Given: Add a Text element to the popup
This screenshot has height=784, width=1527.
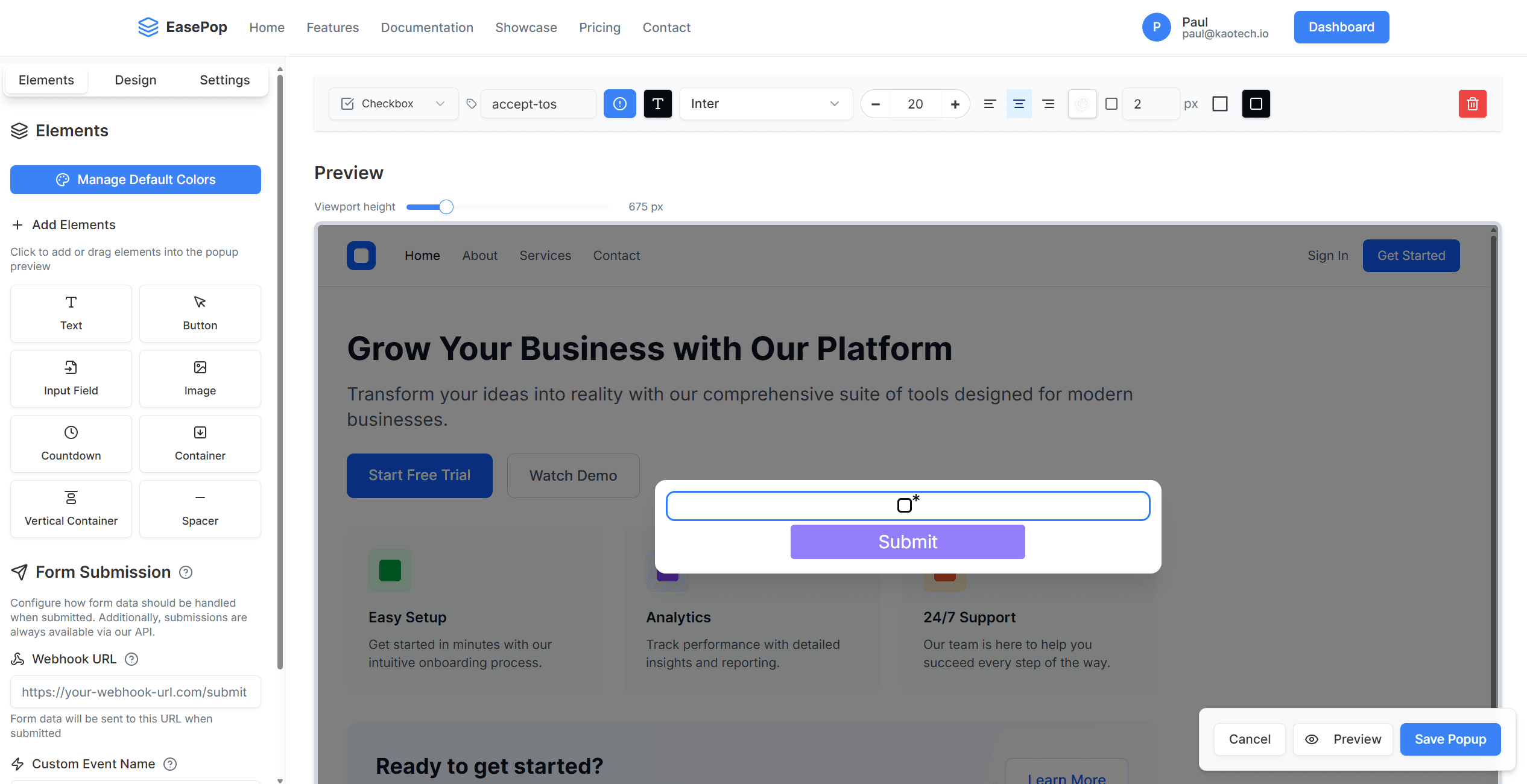Looking at the screenshot, I should [71, 313].
